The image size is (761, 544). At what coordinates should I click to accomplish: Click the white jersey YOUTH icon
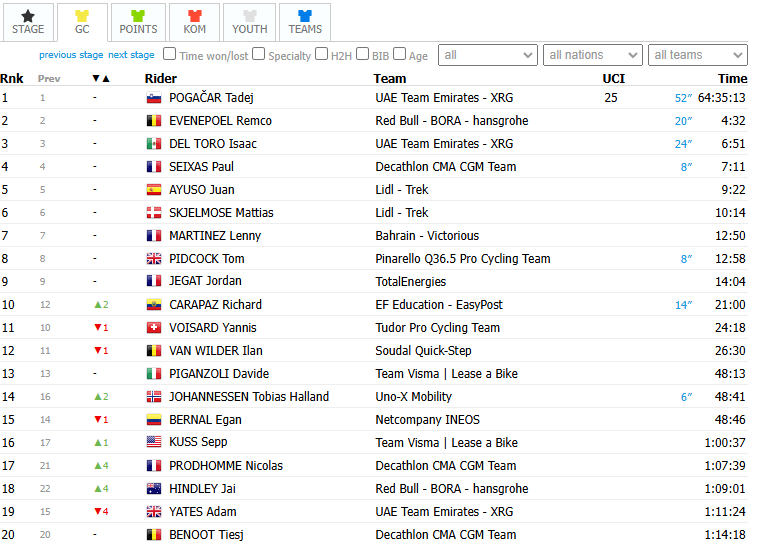click(249, 16)
